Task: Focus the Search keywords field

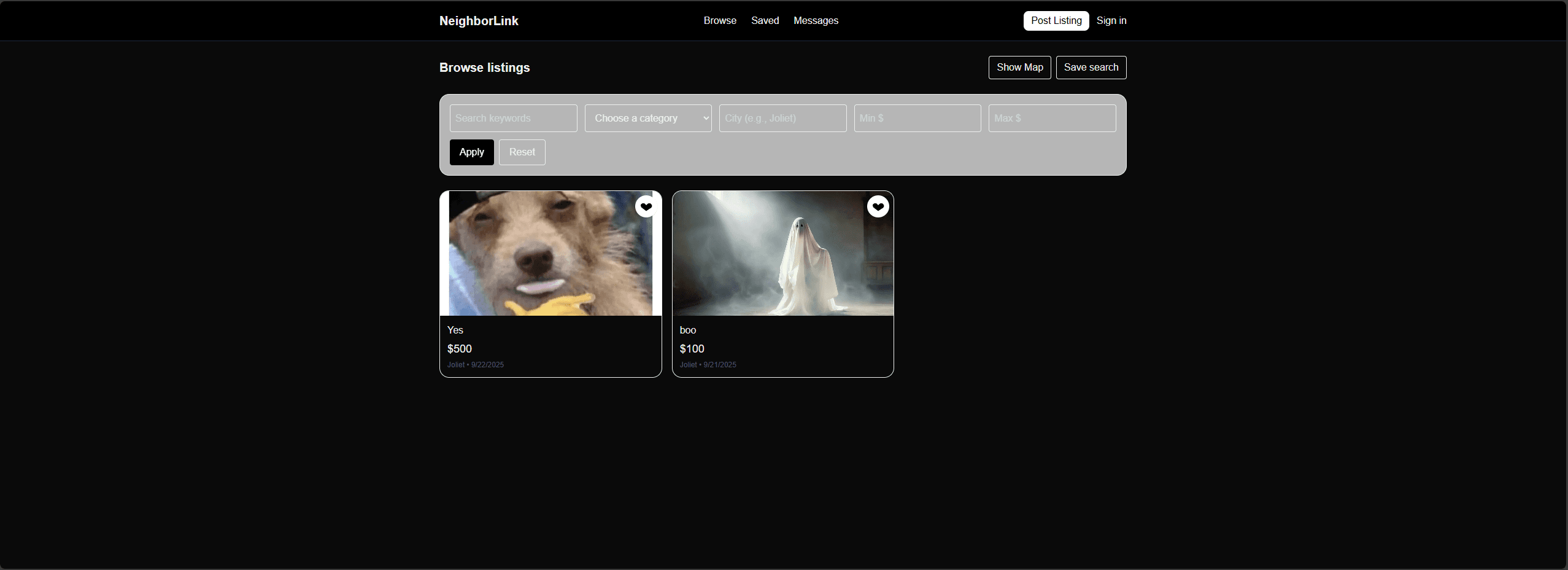Action: (513, 119)
